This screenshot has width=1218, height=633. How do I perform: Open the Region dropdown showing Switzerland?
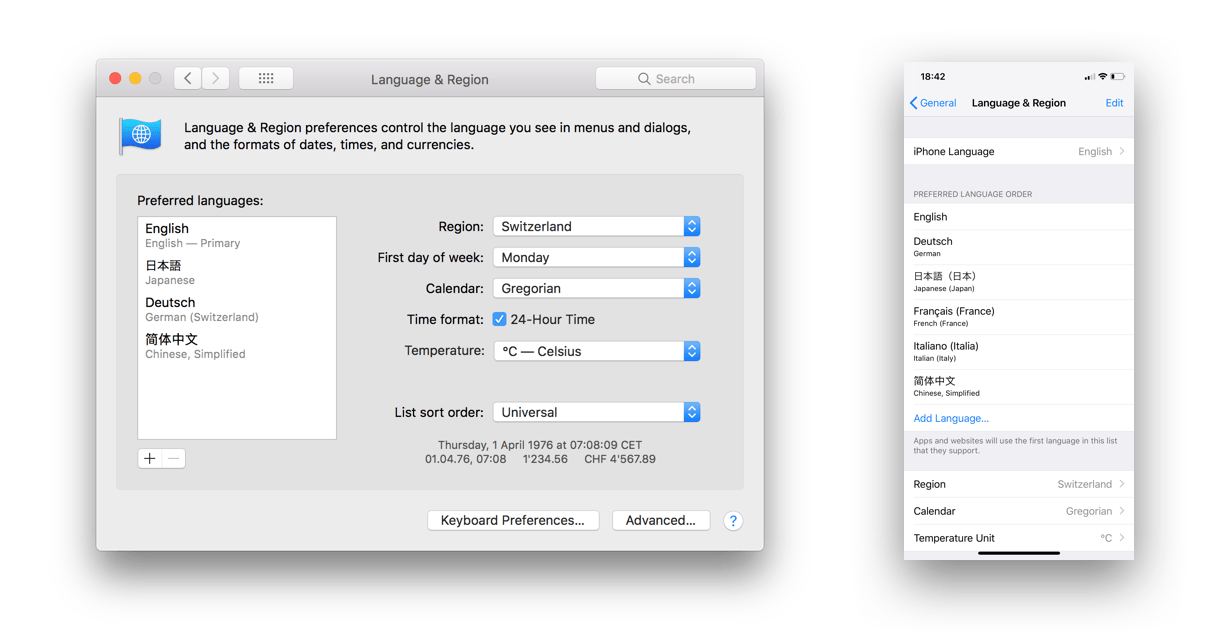[x=597, y=226]
